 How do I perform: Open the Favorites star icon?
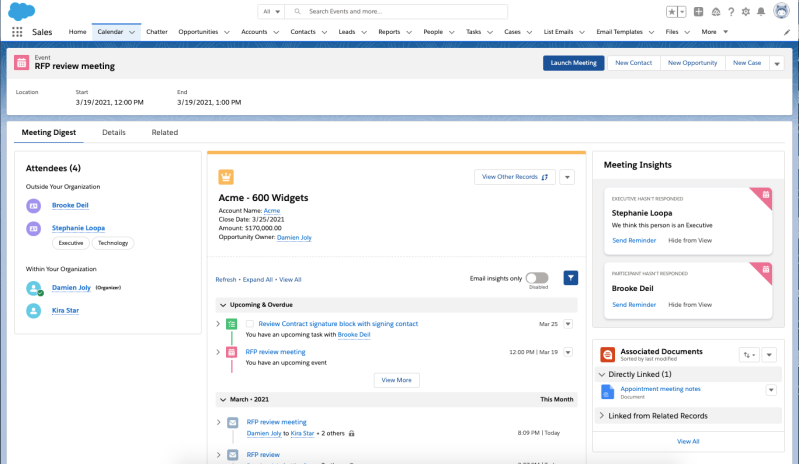pyautogui.click(x=672, y=12)
